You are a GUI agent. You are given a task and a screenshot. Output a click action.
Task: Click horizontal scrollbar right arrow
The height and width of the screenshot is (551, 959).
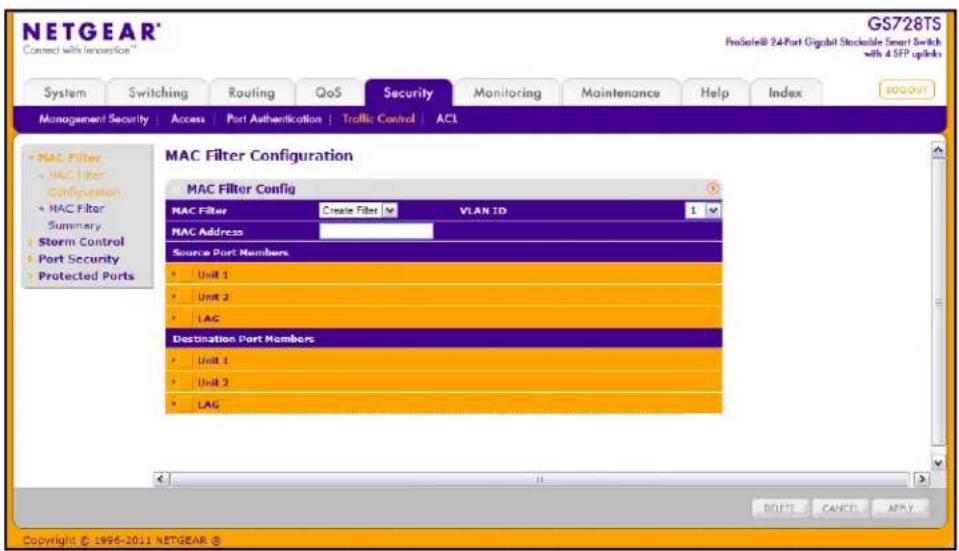tap(921, 479)
